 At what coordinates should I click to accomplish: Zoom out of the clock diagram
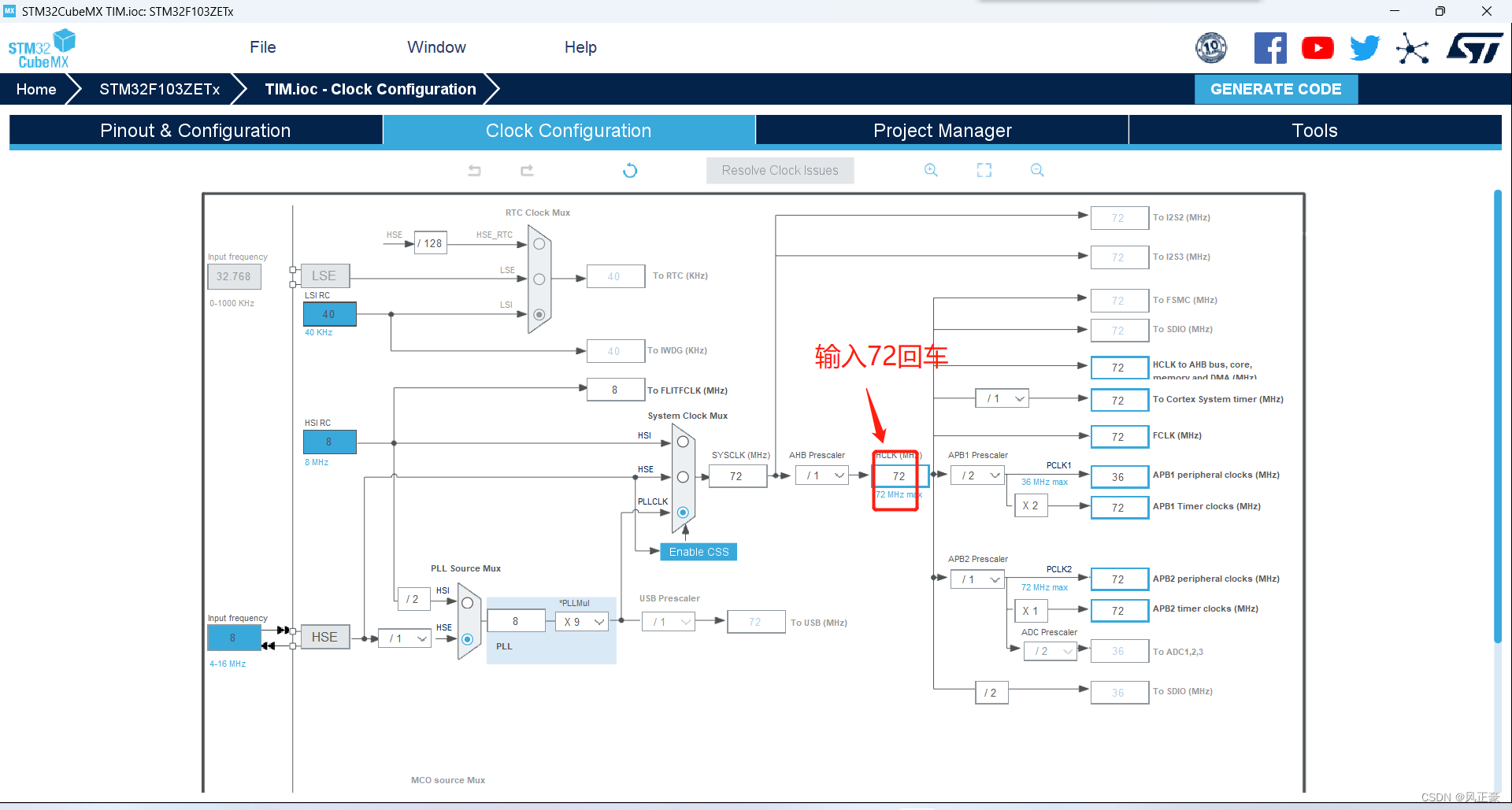[1037, 170]
